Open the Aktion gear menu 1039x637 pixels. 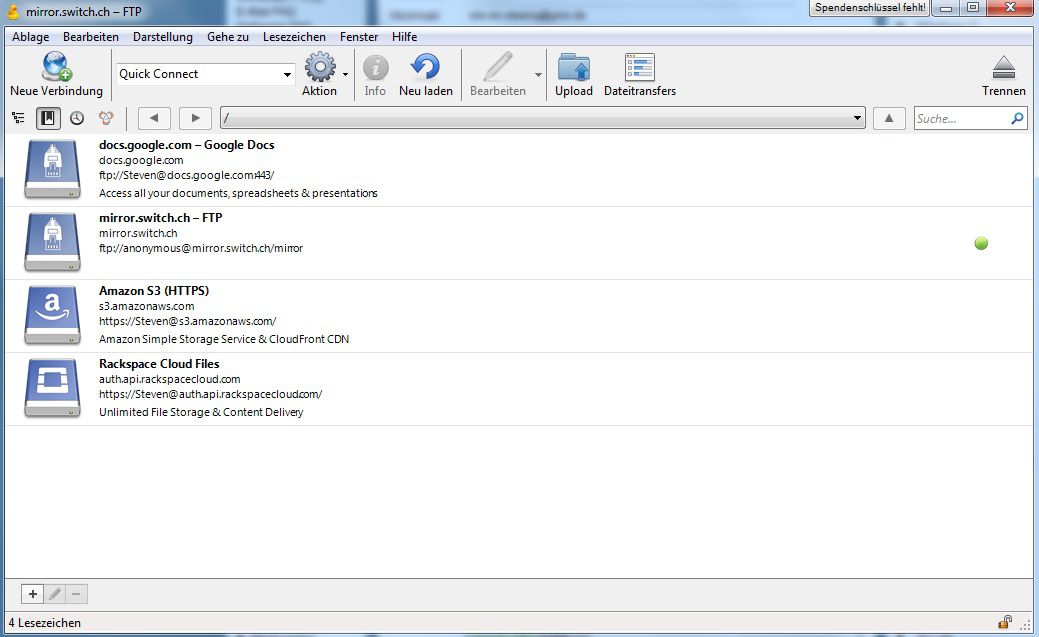320,68
